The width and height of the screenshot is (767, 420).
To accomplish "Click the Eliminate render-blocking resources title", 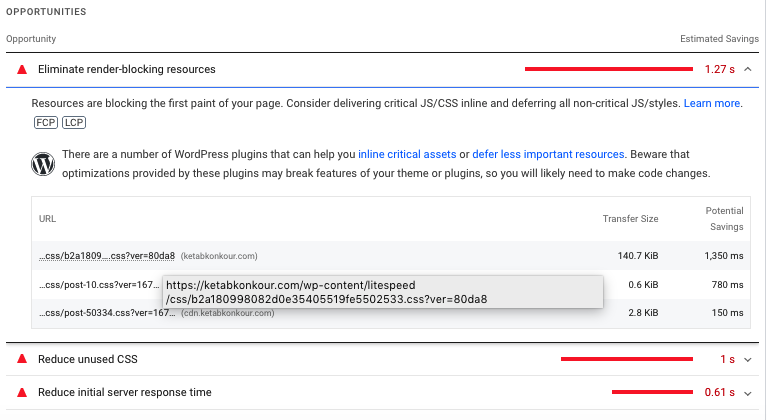I will [127, 69].
